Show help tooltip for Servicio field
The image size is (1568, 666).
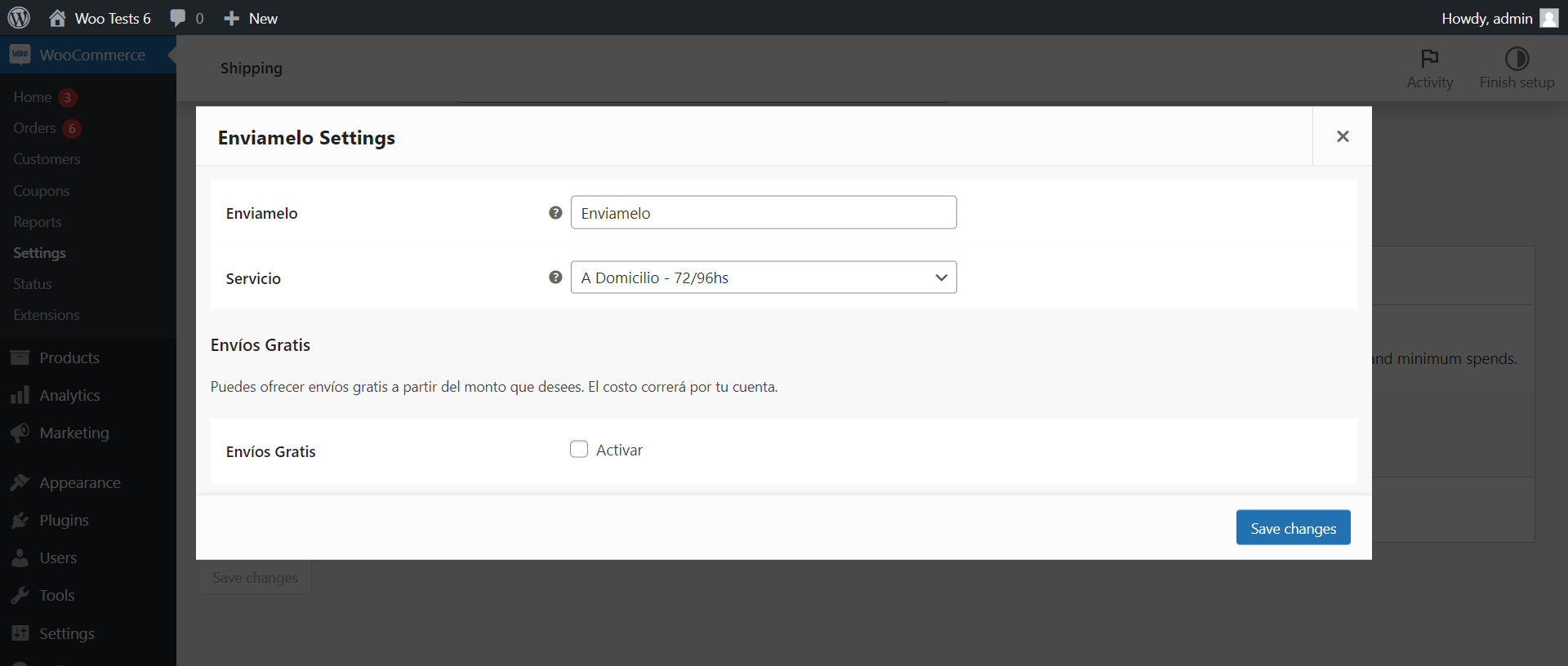coord(555,277)
